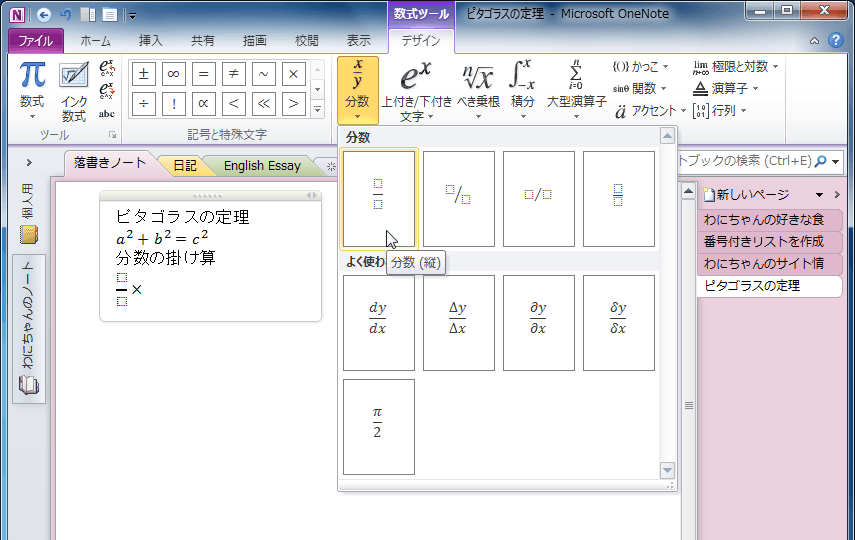
Task: Open page 番号付きリストを作成
Action: pyautogui.click(x=769, y=242)
